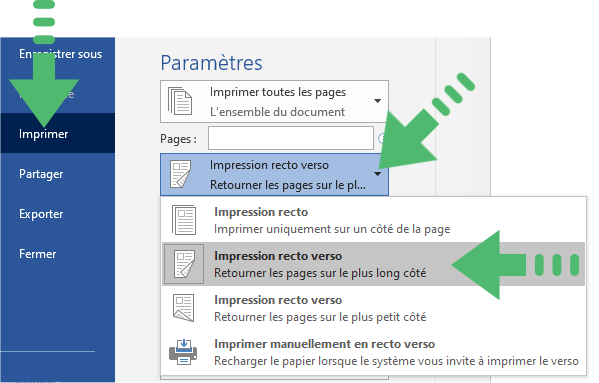Click the Pages : label
This screenshot has width=599, height=383.
coord(178,139)
